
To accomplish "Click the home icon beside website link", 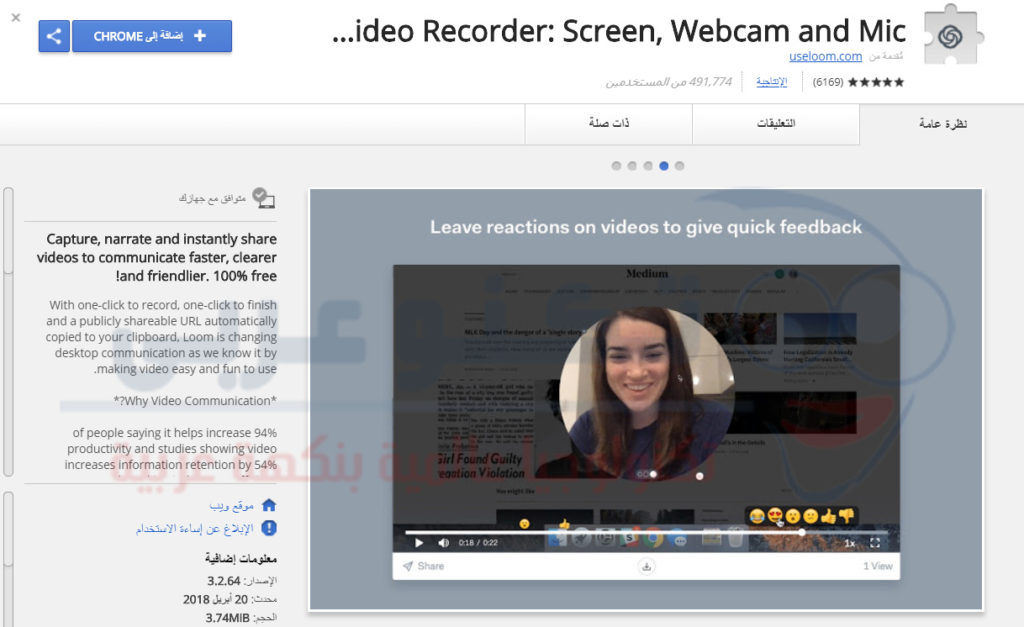I will coord(269,505).
